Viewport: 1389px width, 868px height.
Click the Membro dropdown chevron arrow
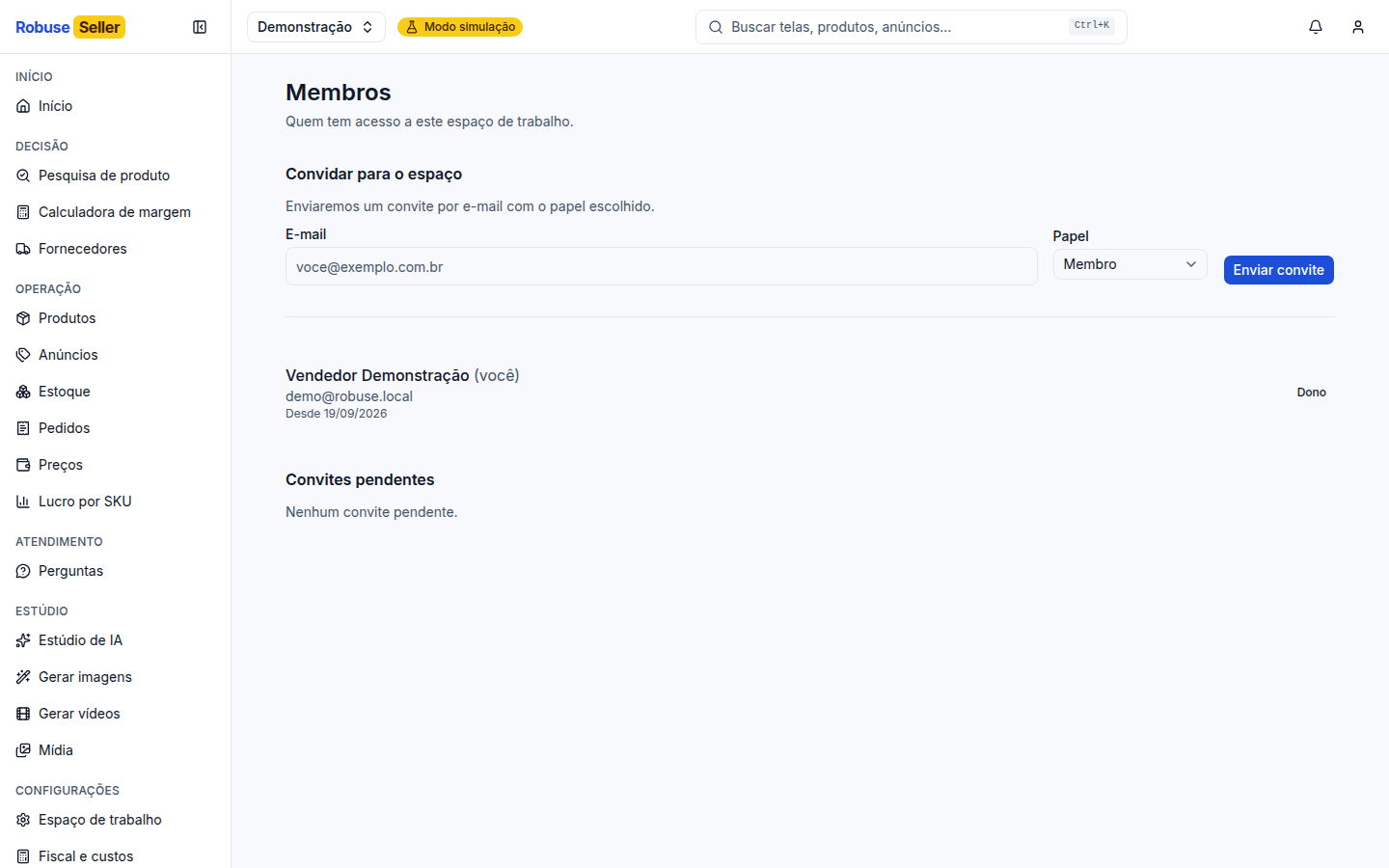[x=1191, y=264]
